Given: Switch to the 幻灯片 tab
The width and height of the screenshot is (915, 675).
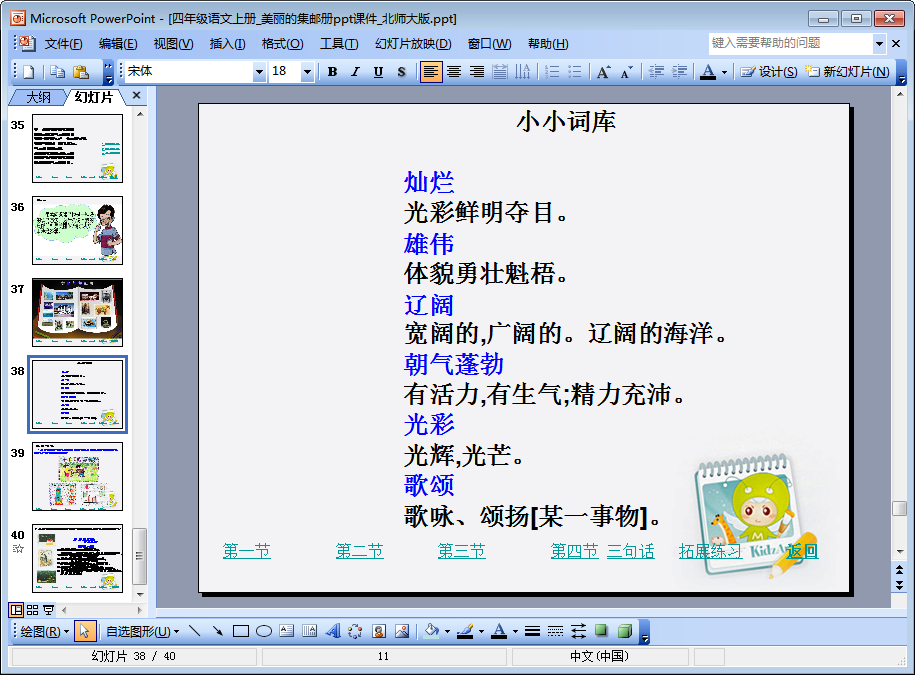Looking at the screenshot, I should [93, 97].
